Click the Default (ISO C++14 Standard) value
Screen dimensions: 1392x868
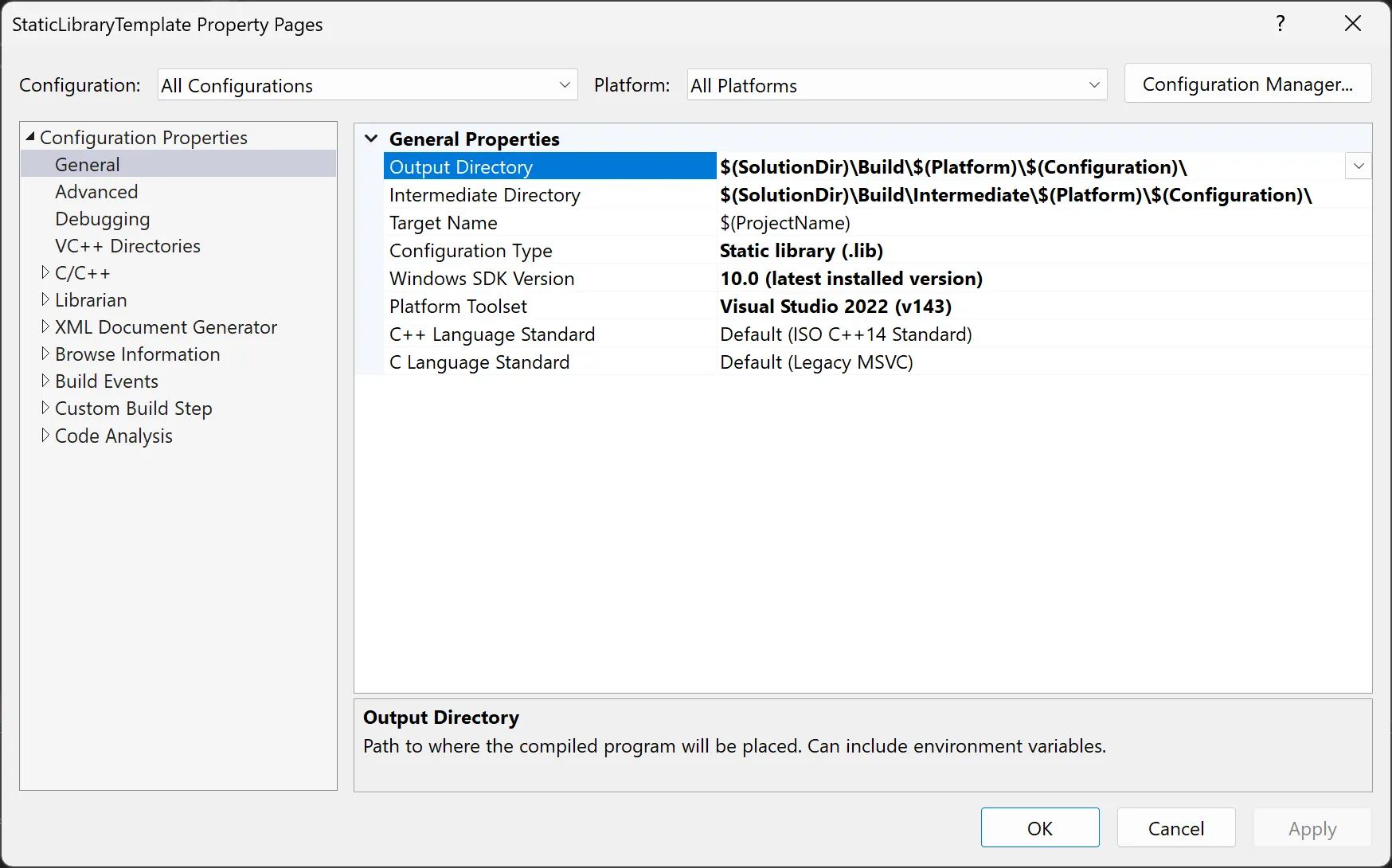[x=846, y=334]
